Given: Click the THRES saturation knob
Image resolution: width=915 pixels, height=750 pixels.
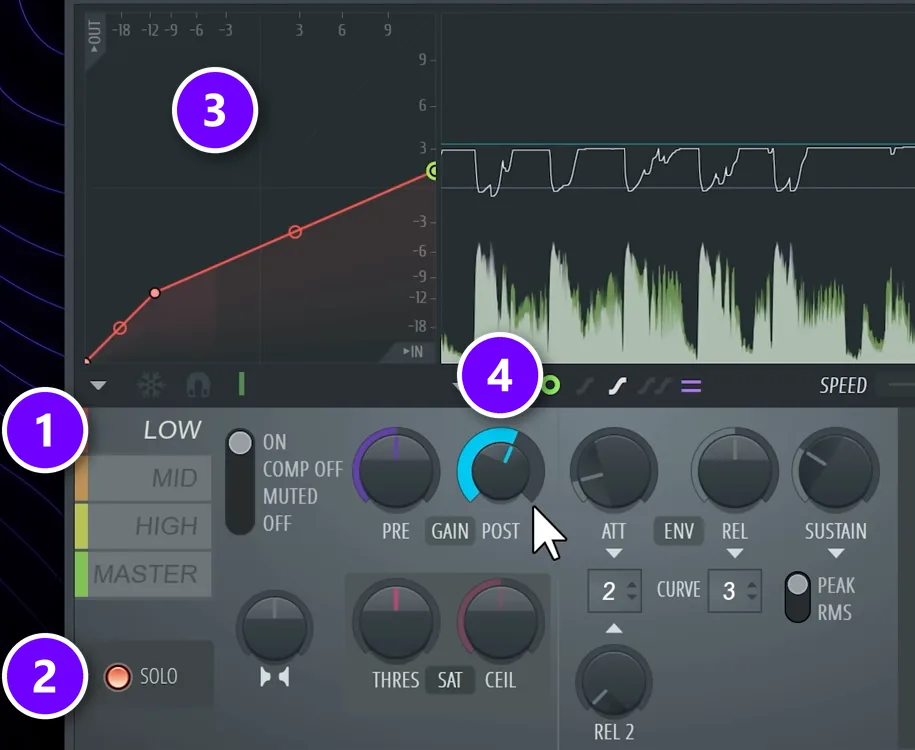Looking at the screenshot, I should 396,621.
